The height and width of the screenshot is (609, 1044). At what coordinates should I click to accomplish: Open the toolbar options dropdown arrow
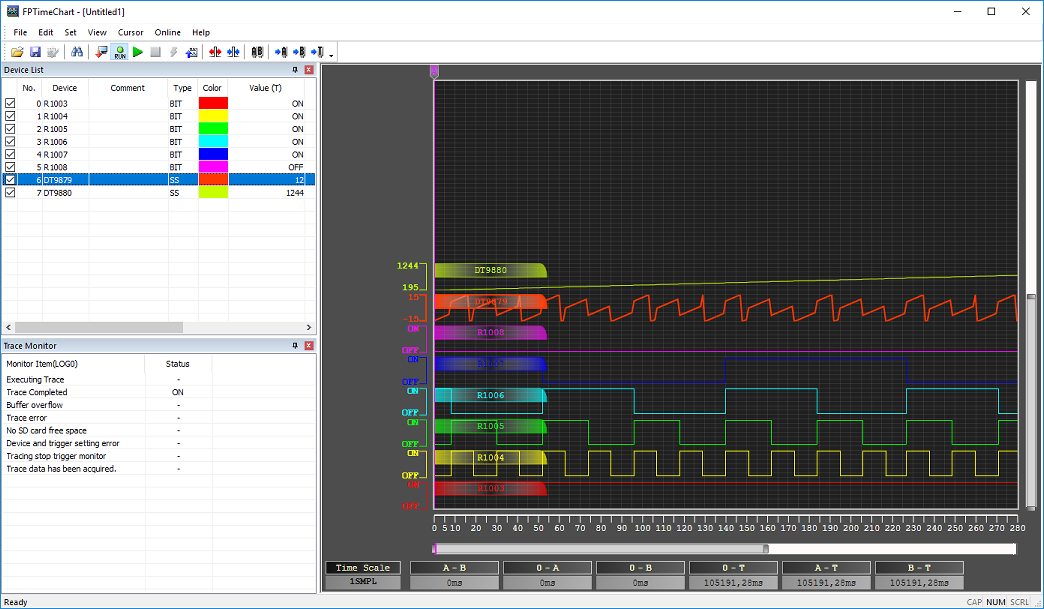(x=331, y=54)
